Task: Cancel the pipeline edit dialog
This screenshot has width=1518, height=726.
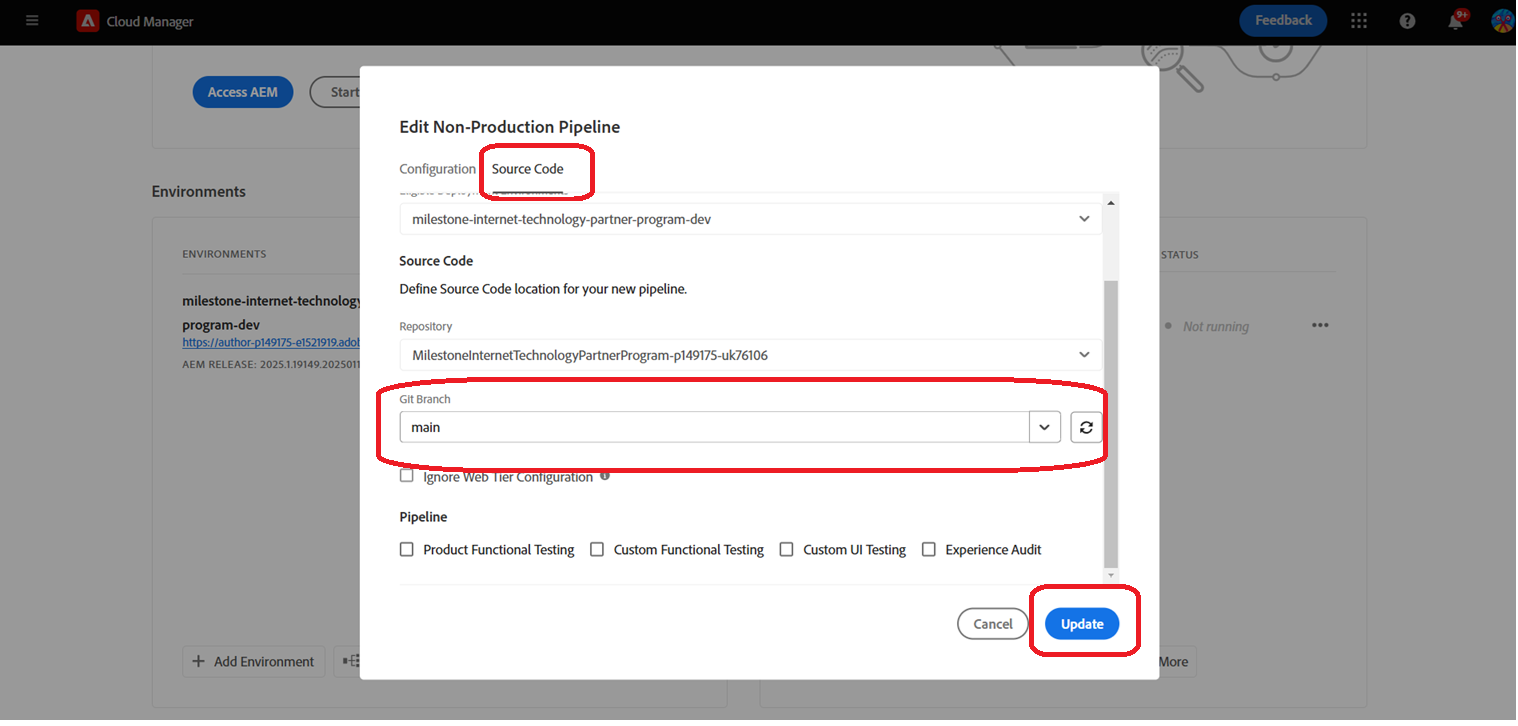Action: click(x=993, y=624)
